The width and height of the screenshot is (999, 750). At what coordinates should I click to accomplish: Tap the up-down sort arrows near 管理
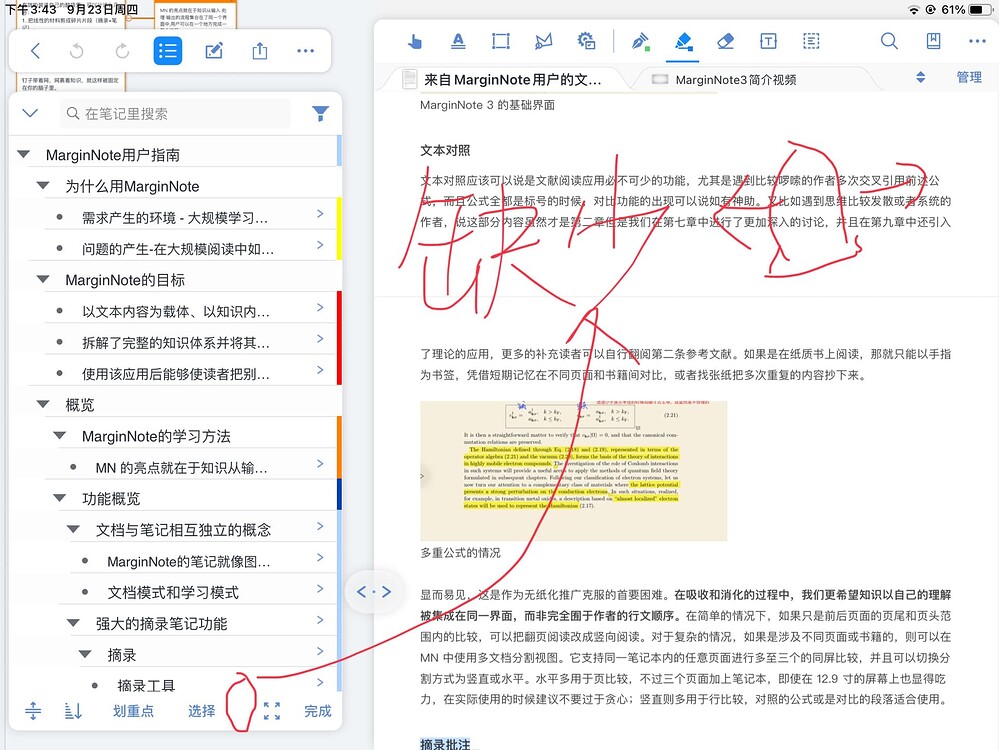[x=919, y=76]
